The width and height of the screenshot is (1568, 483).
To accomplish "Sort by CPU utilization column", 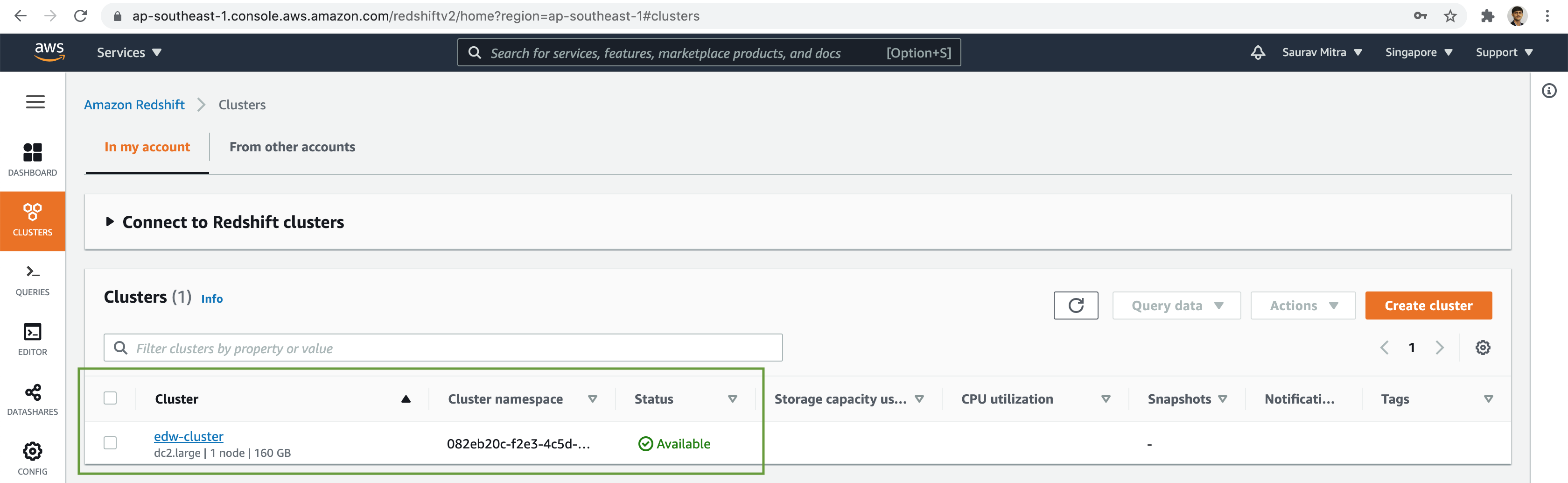I will tap(1106, 399).
